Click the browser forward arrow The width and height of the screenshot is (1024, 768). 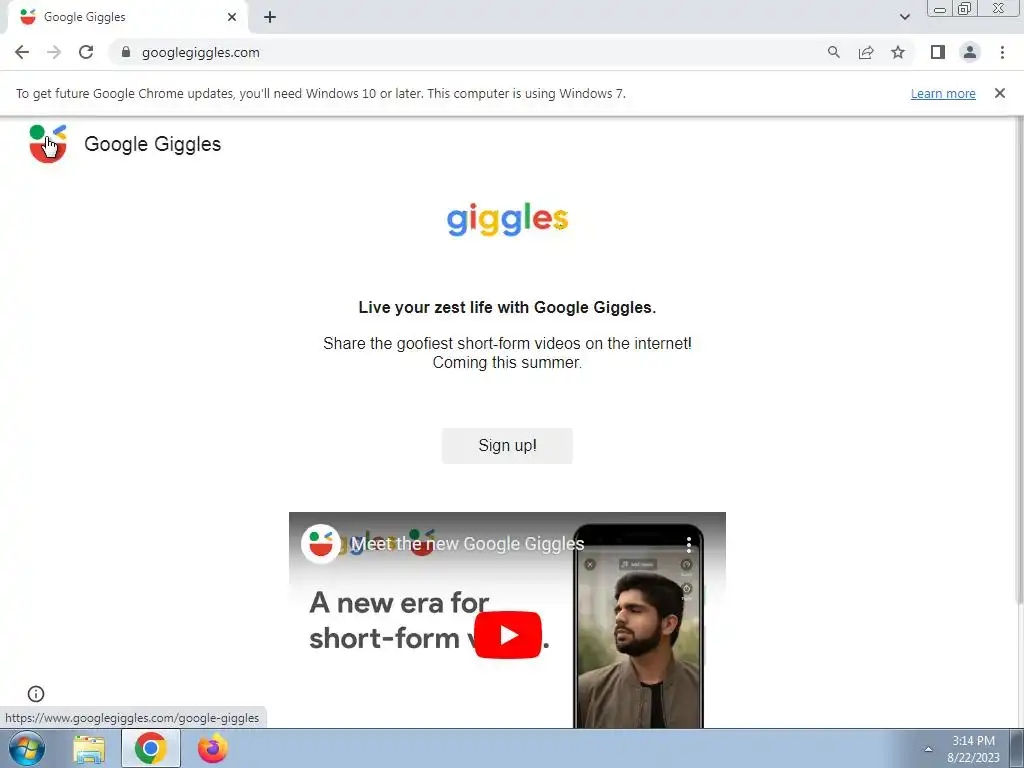pos(54,52)
